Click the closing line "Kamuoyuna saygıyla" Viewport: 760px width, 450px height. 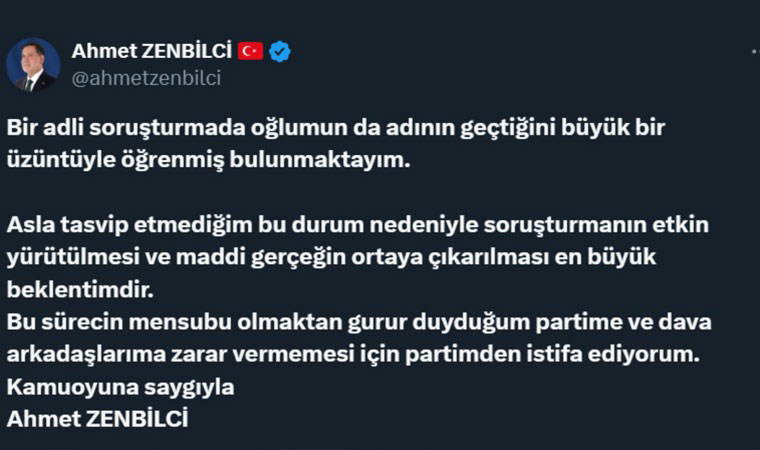(92, 388)
